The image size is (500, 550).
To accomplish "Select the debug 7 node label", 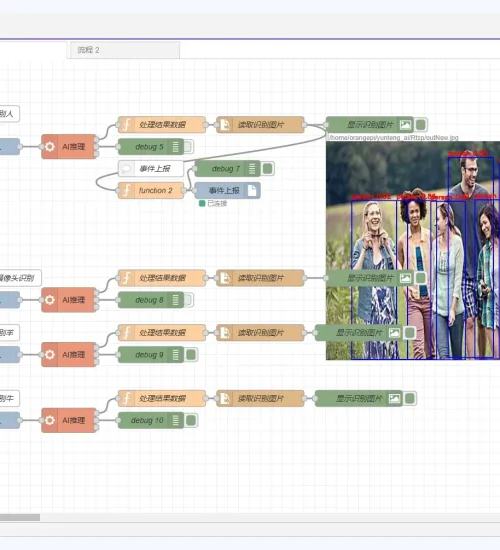I will (x=226, y=169).
